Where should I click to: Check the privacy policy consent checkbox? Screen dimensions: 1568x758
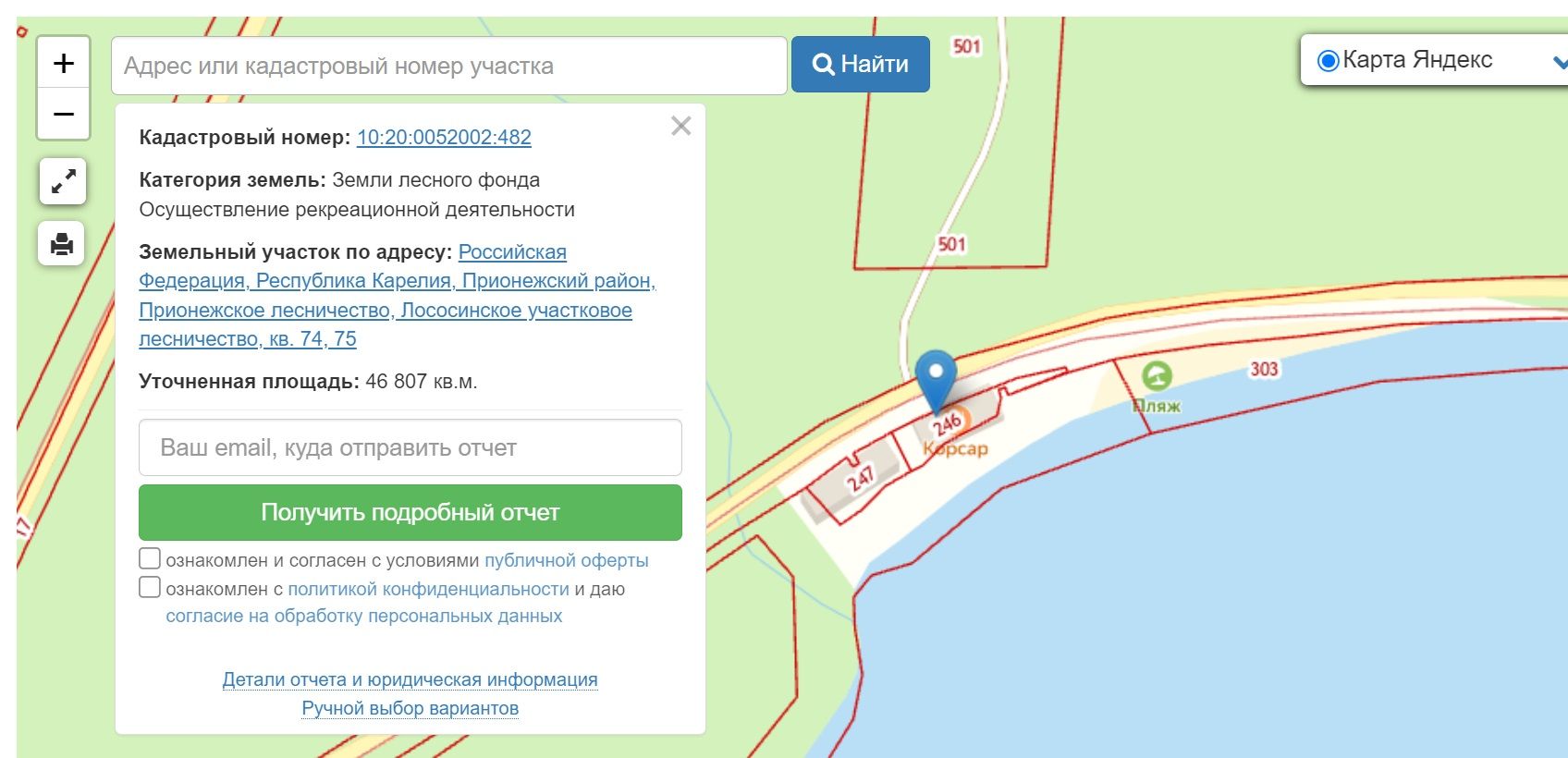pyautogui.click(x=150, y=588)
